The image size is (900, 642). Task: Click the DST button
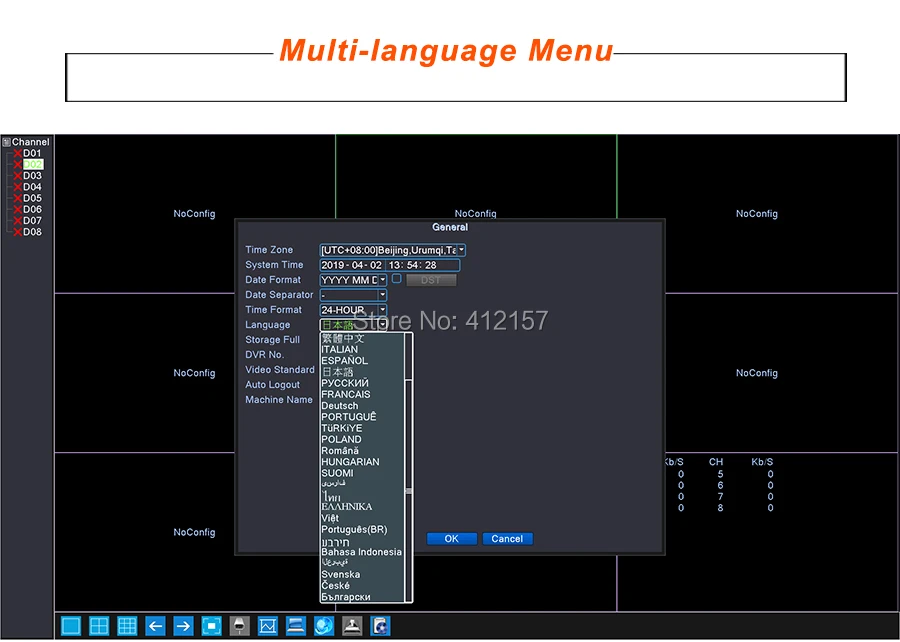click(431, 280)
